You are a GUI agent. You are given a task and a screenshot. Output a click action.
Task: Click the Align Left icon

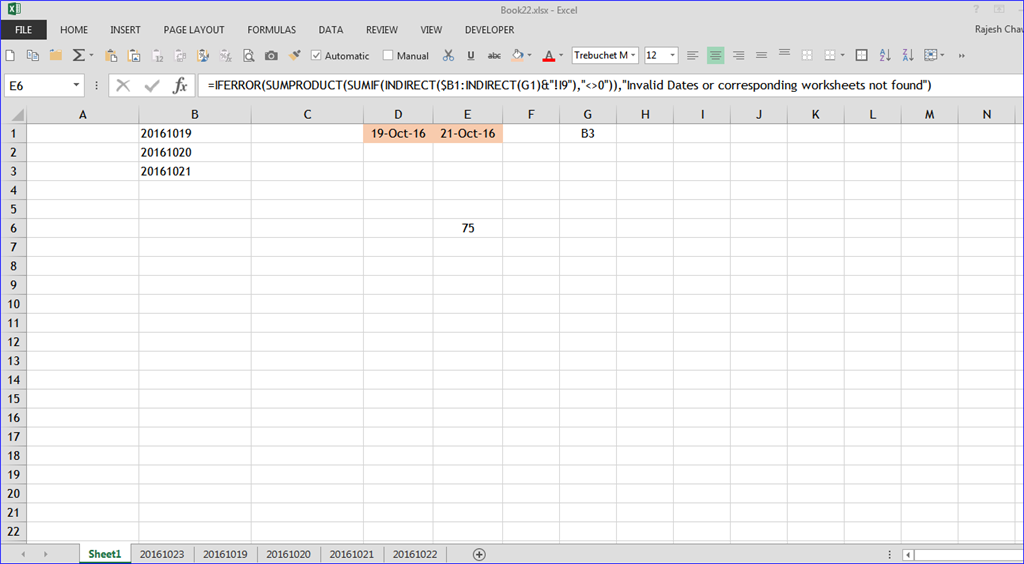pos(693,55)
